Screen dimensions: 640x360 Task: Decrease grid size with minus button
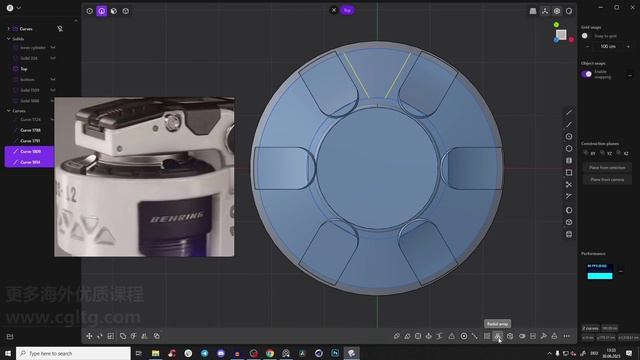click(x=587, y=47)
